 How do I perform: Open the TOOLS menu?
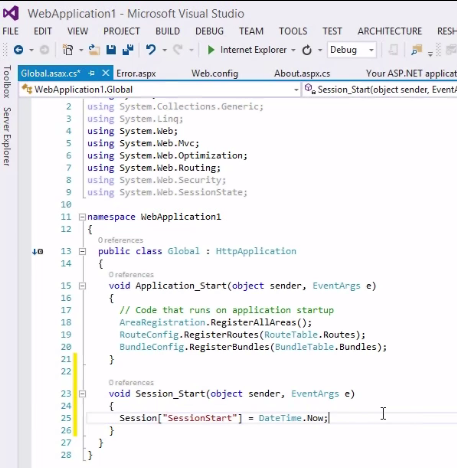coord(293,31)
